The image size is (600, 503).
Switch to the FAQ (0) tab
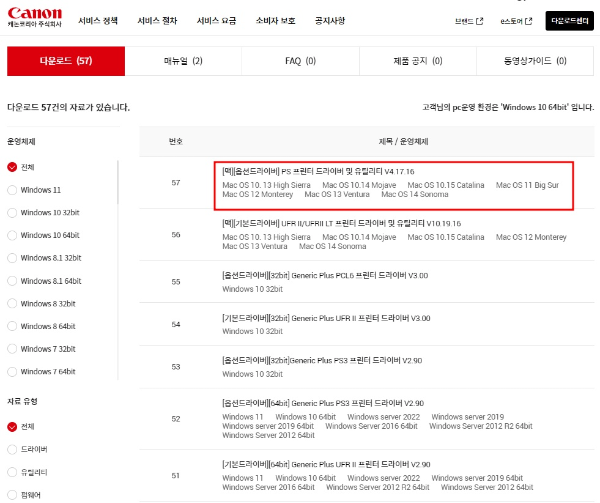(300, 61)
